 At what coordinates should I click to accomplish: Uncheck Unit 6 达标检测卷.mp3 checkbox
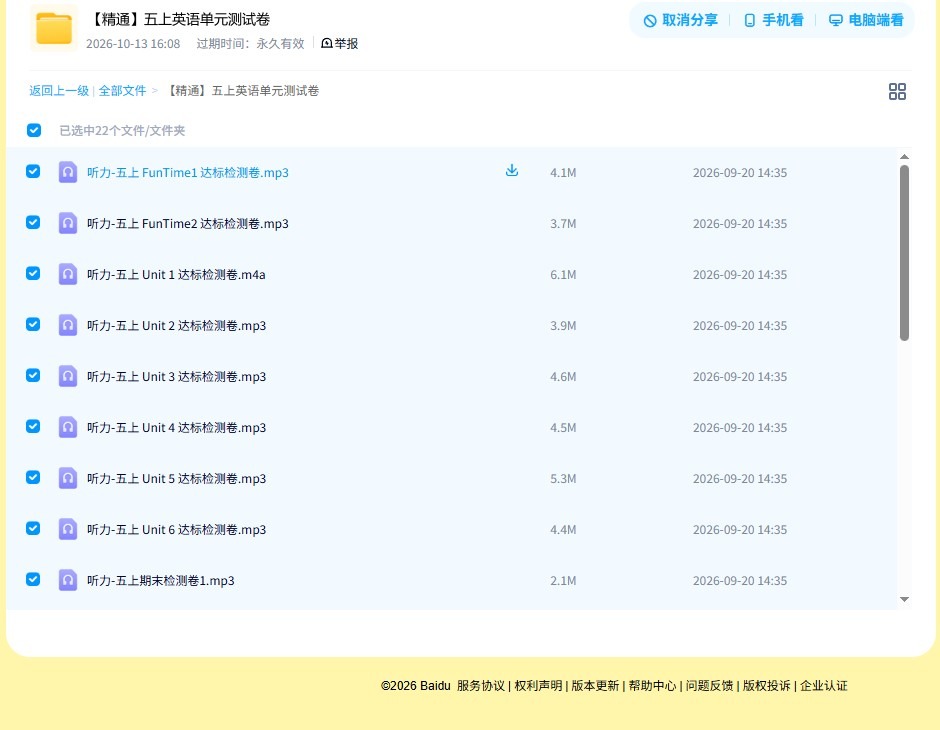tap(33, 528)
